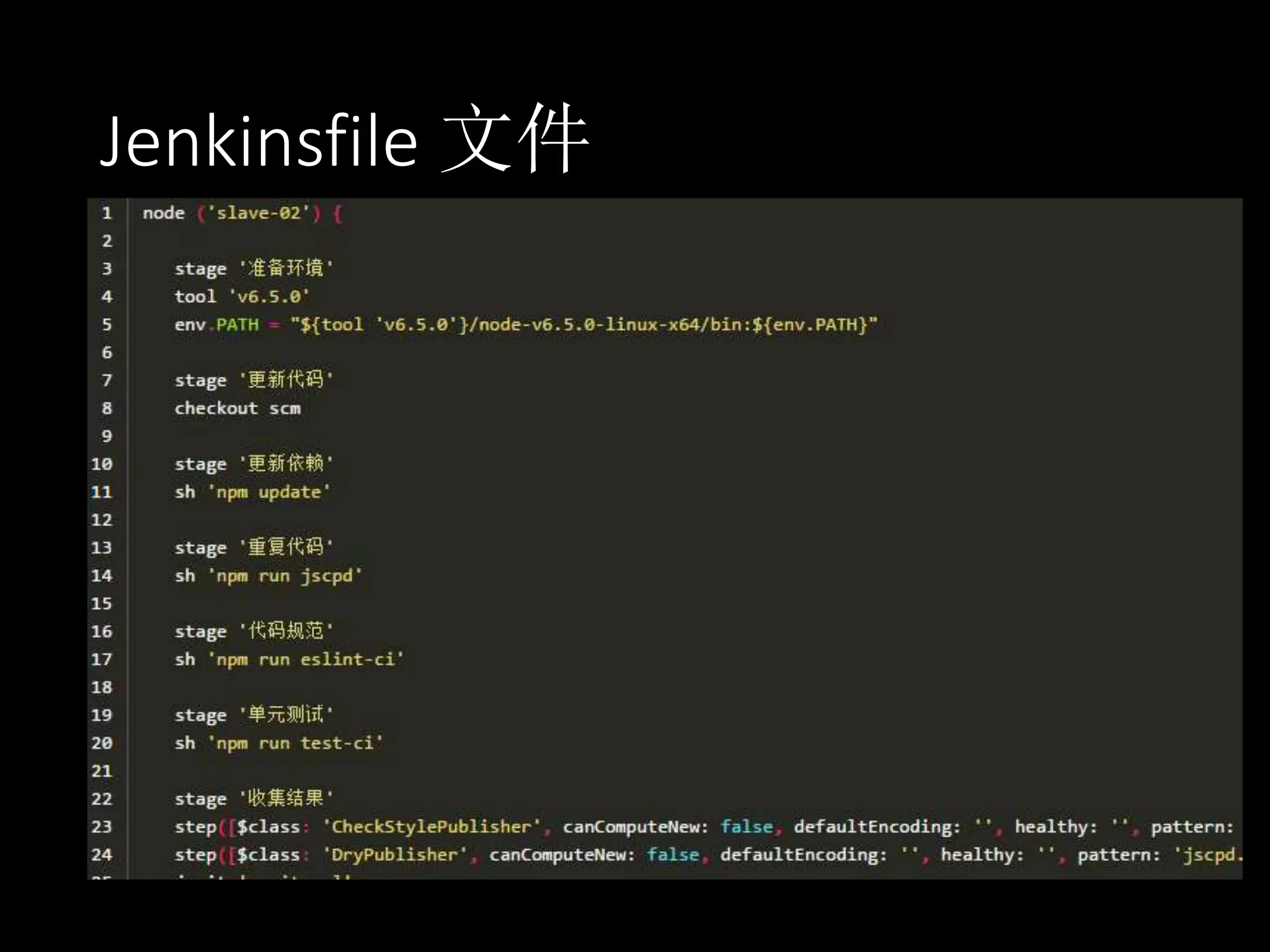Click the 'false' value on line 24
The width and height of the screenshot is (1270, 952).
[x=673, y=855]
